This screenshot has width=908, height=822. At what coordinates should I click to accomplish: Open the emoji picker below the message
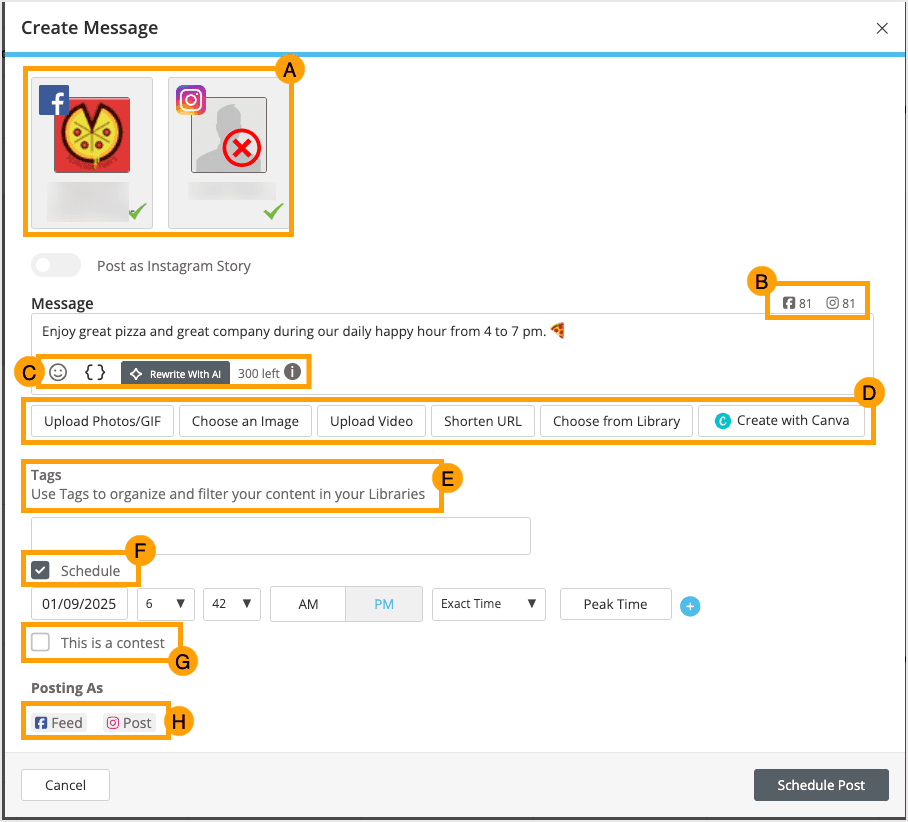click(x=58, y=371)
